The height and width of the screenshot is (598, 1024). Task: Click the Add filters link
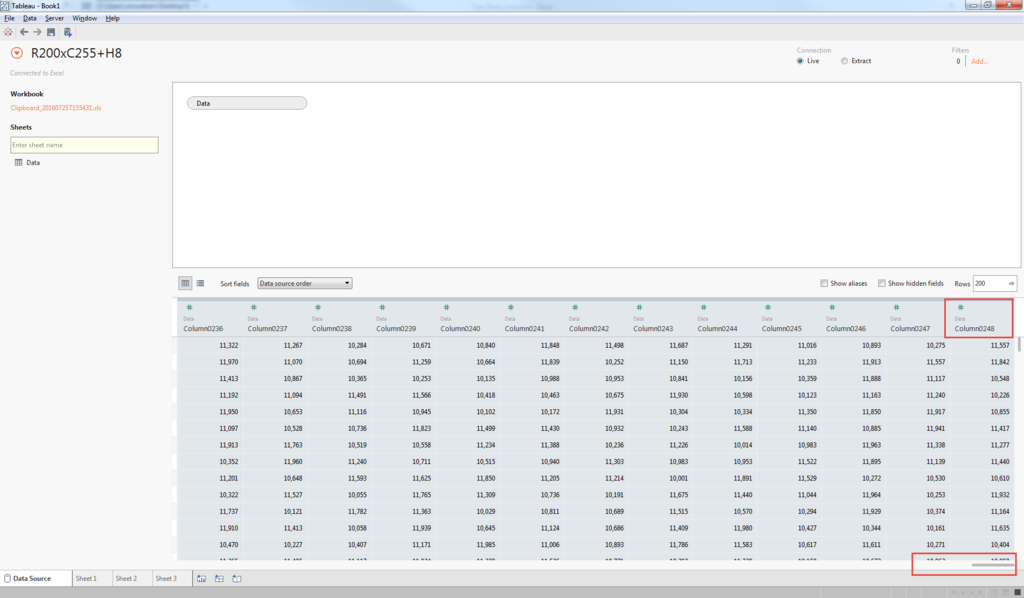(980, 61)
